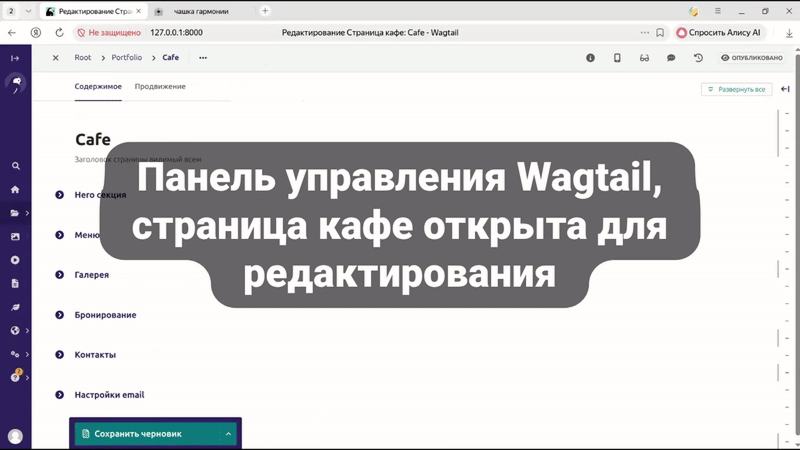The height and width of the screenshot is (450, 800).
Task: Click Развернуть все button
Action: [x=737, y=89]
